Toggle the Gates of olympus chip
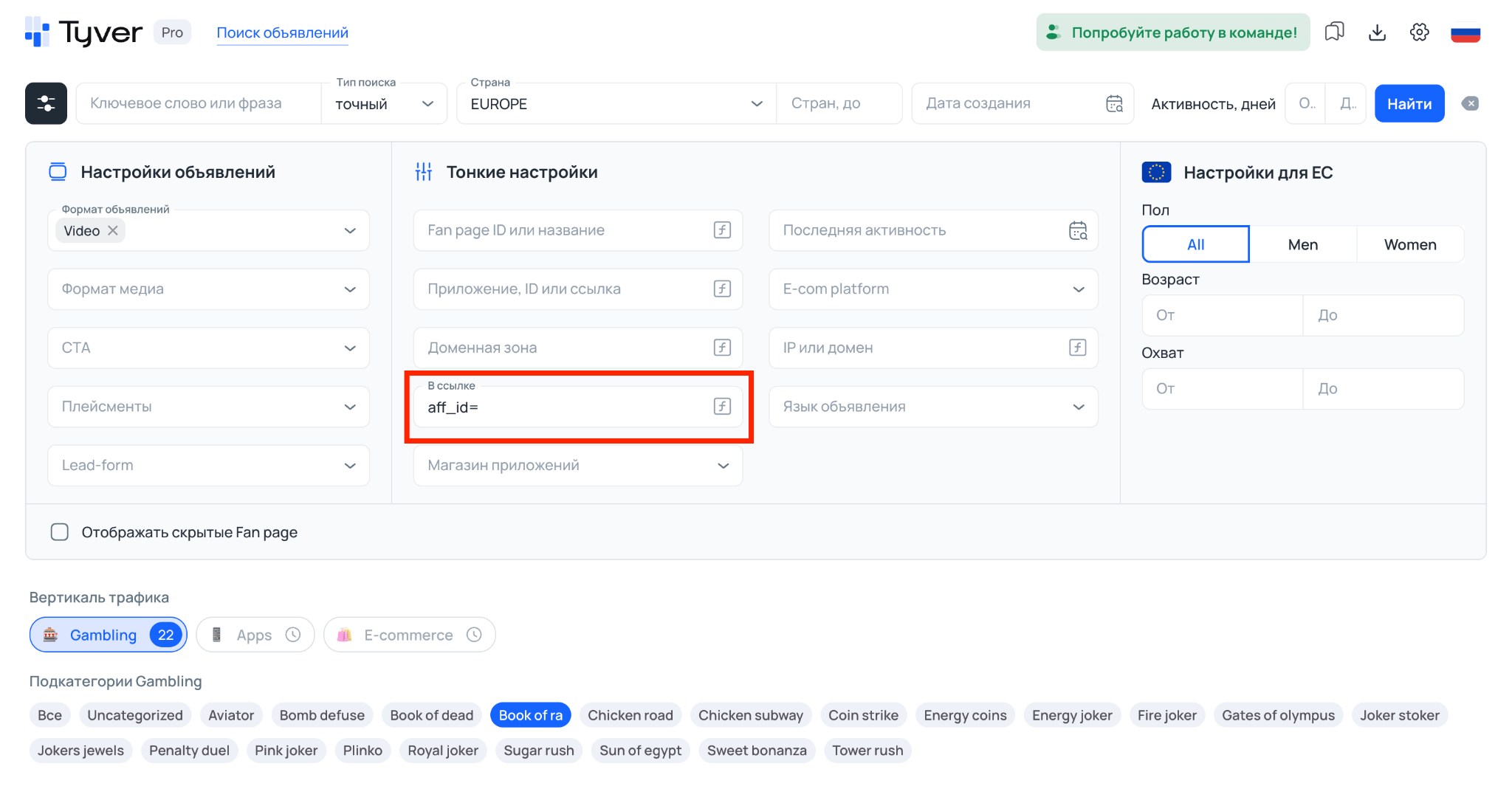The image size is (1512, 786). pyautogui.click(x=1278, y=715)
